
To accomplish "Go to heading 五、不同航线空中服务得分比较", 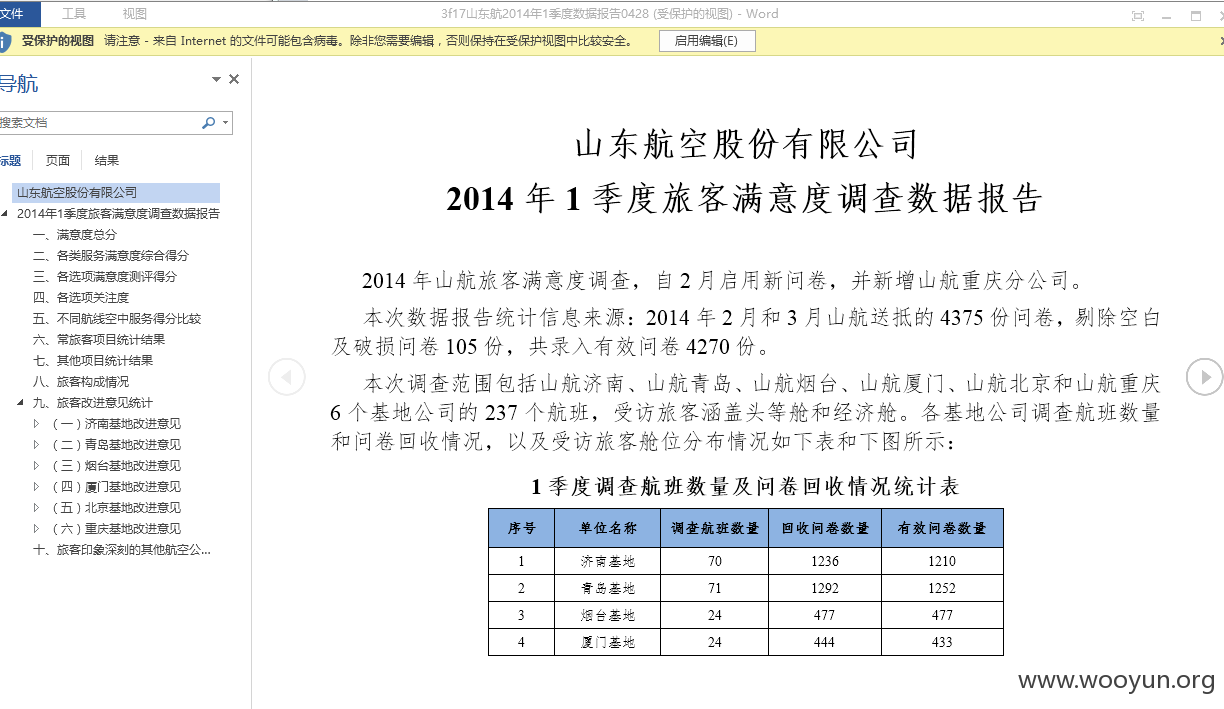I will click(x=117, y=319).
